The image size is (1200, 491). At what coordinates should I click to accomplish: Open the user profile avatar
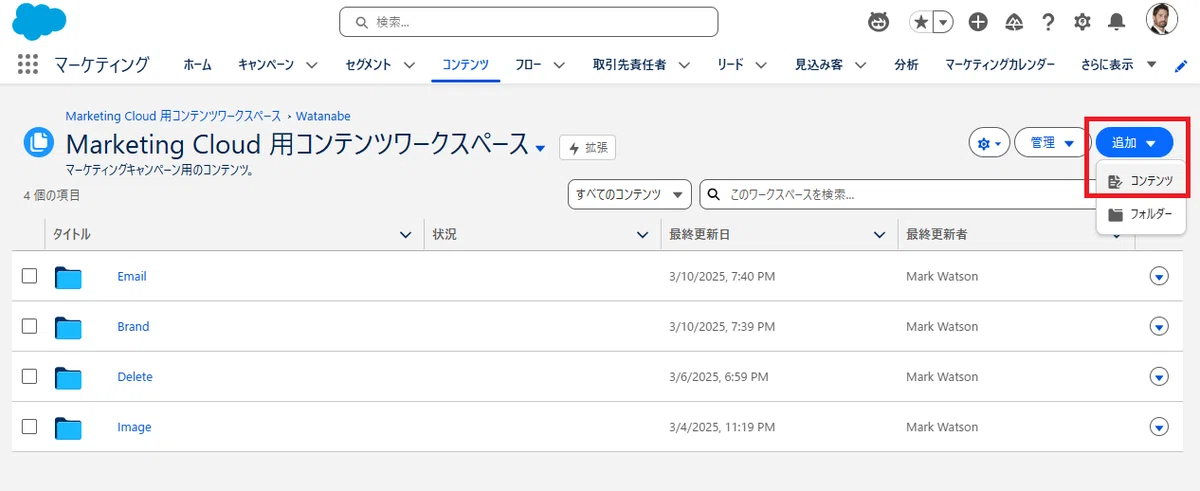coord(1161,20)
